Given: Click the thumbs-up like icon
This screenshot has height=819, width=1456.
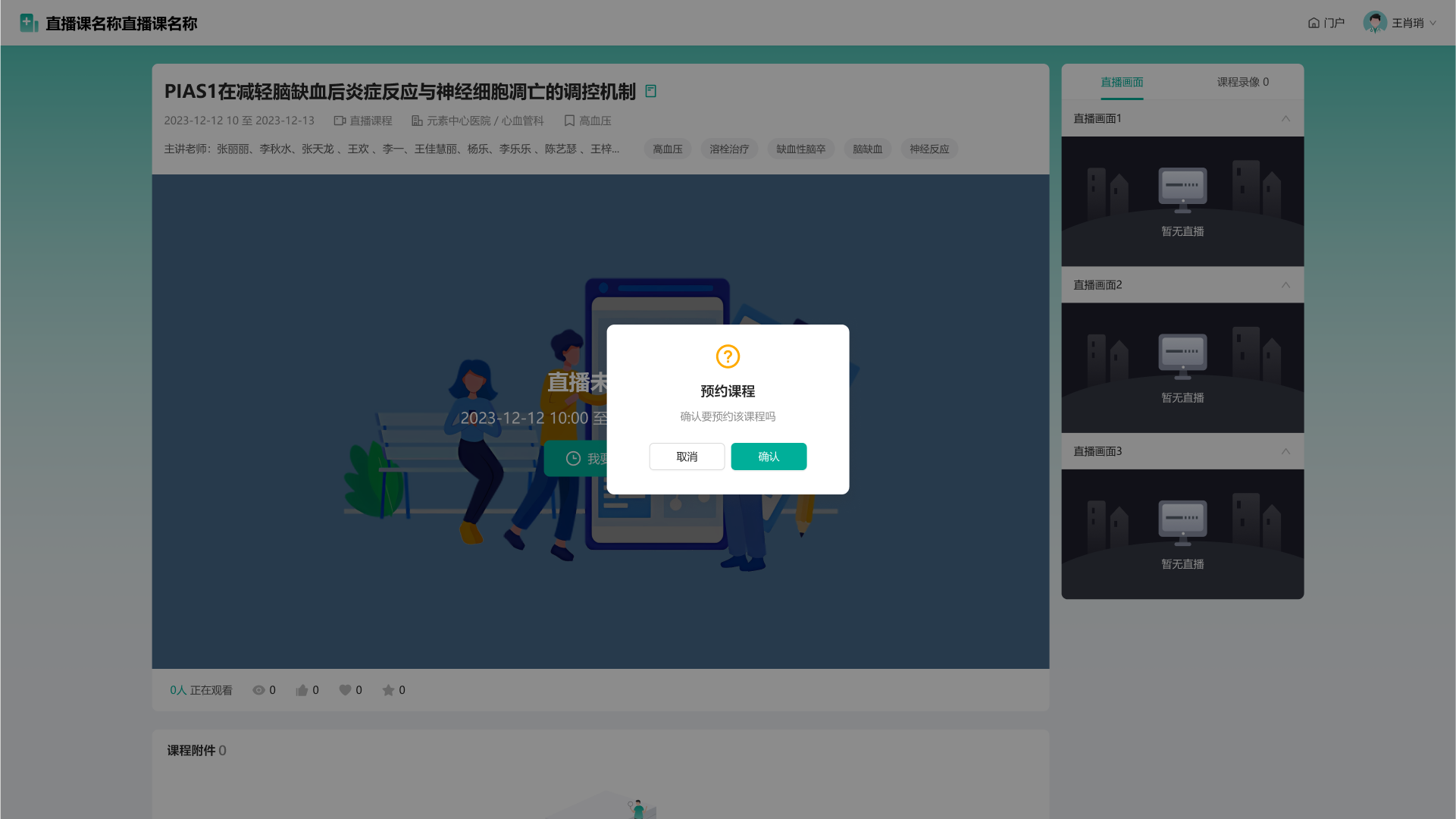Looking at the screenshot, I should (302, 690).
